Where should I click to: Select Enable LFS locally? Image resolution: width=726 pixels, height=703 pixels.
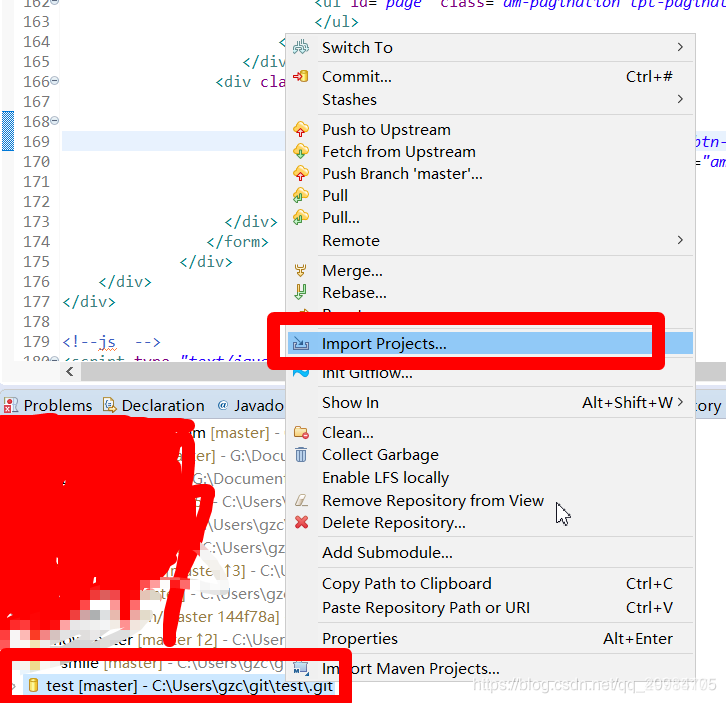(490, 477)
